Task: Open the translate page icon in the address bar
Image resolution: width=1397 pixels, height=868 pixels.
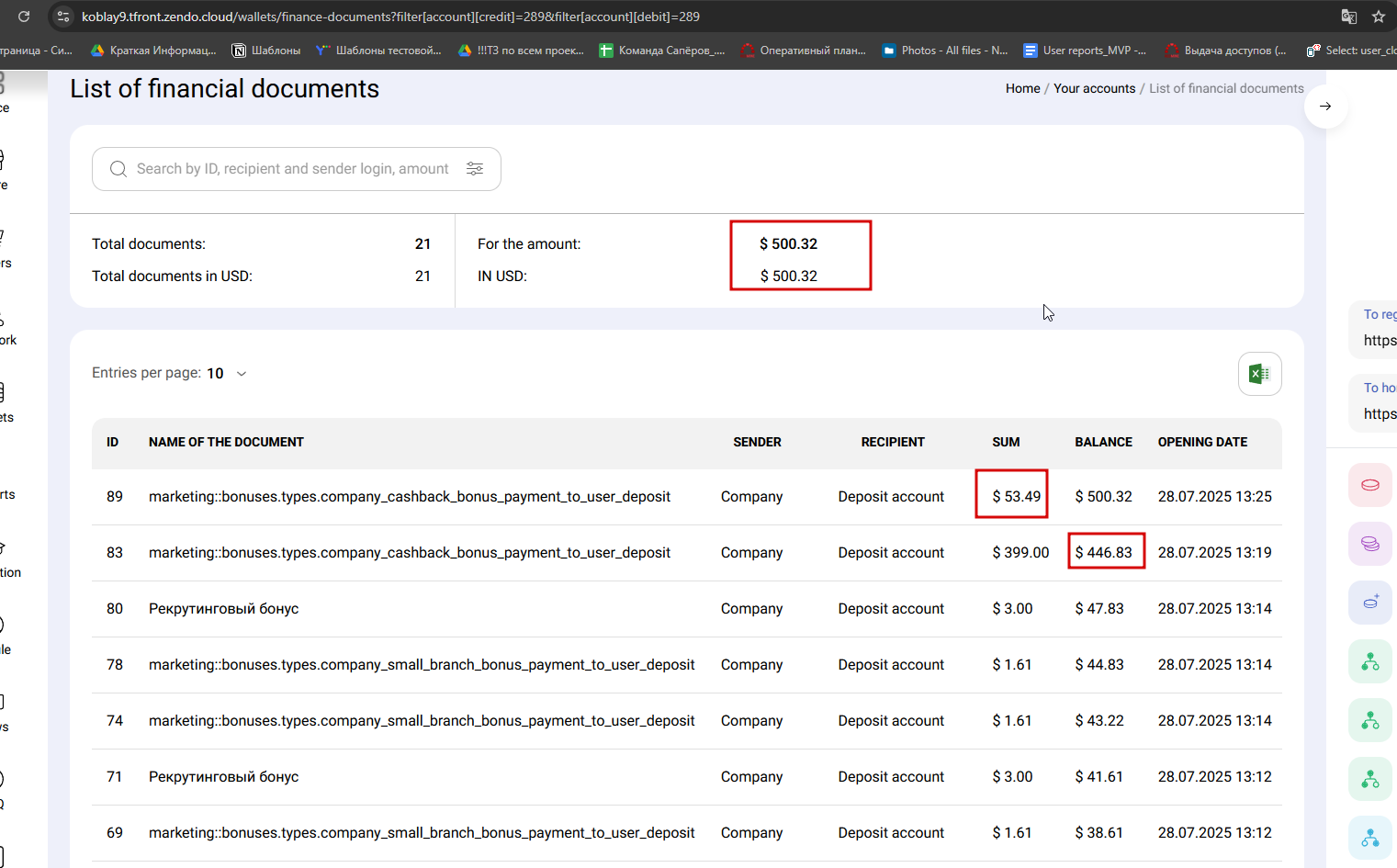Action: [1349, 17]
